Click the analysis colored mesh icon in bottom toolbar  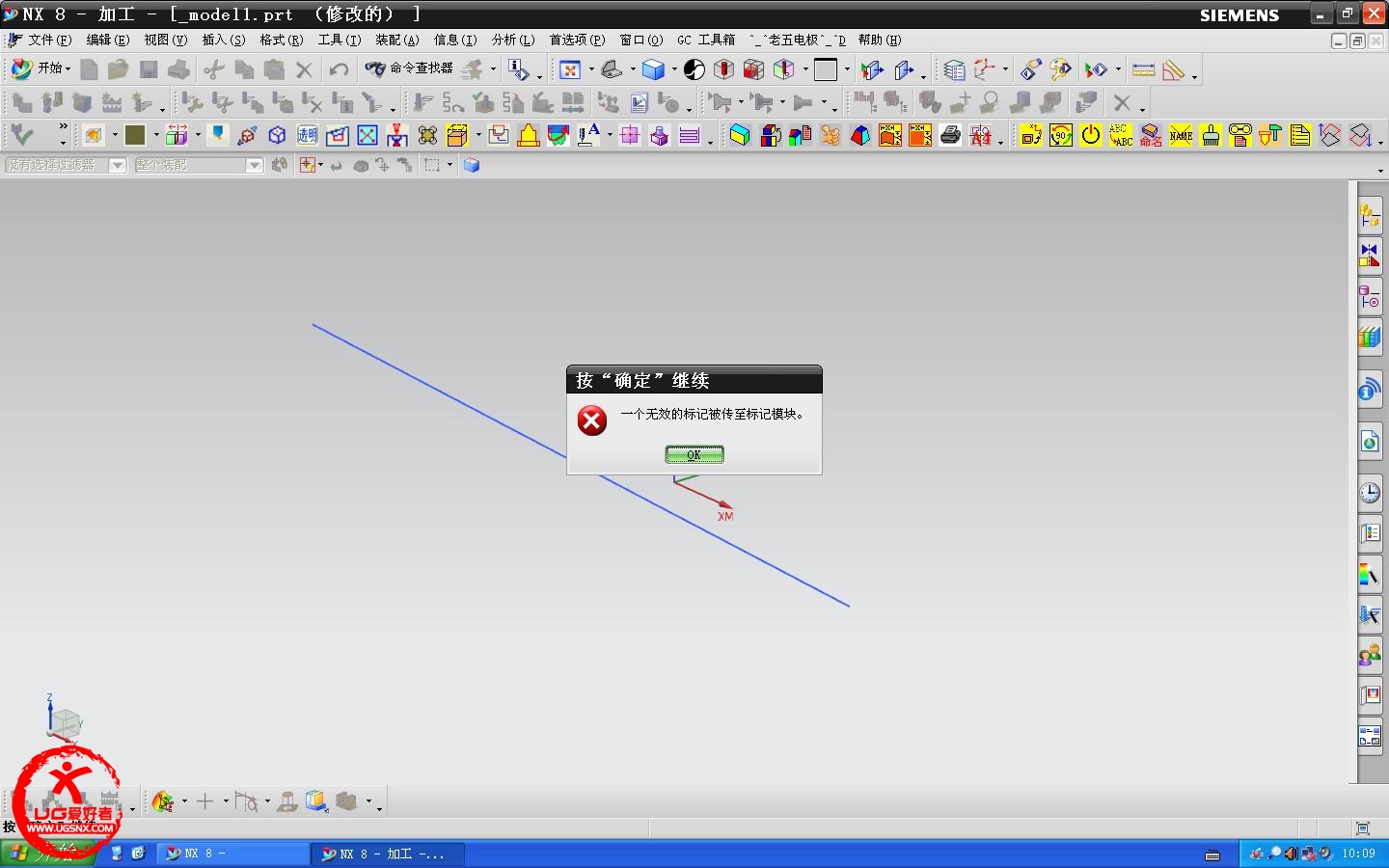point(163,801)
